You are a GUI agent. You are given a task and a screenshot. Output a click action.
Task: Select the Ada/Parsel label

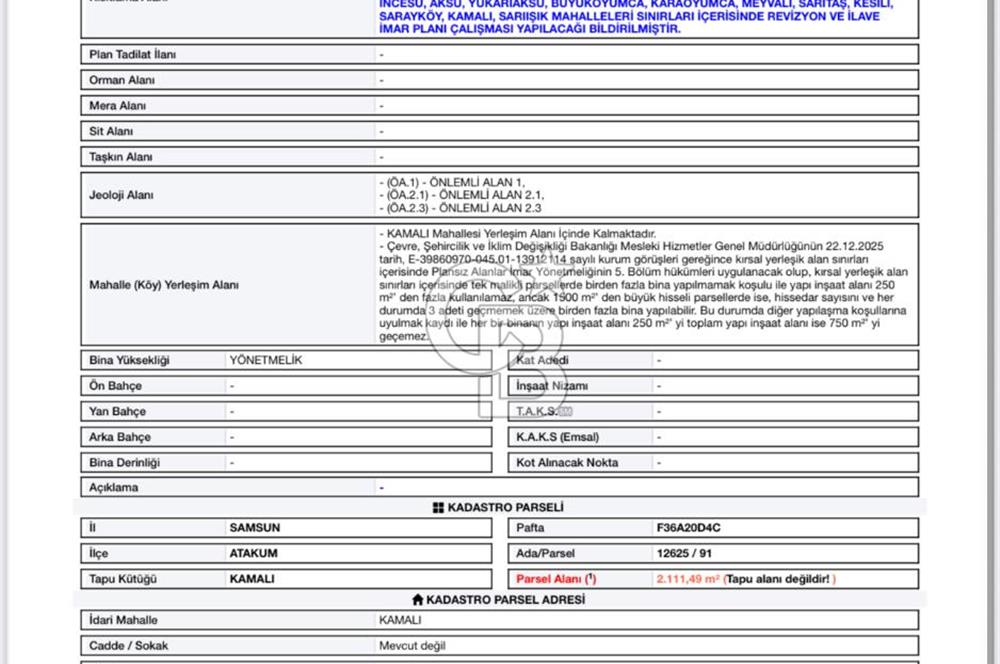(545, 554)
